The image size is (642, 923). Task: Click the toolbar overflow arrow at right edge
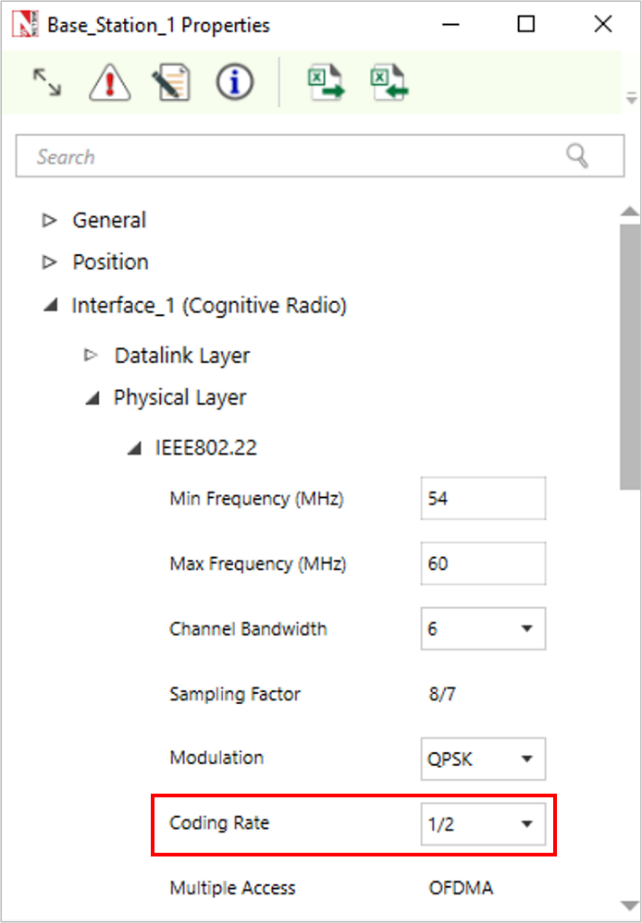pyautogui.click(x=630, y=99)
